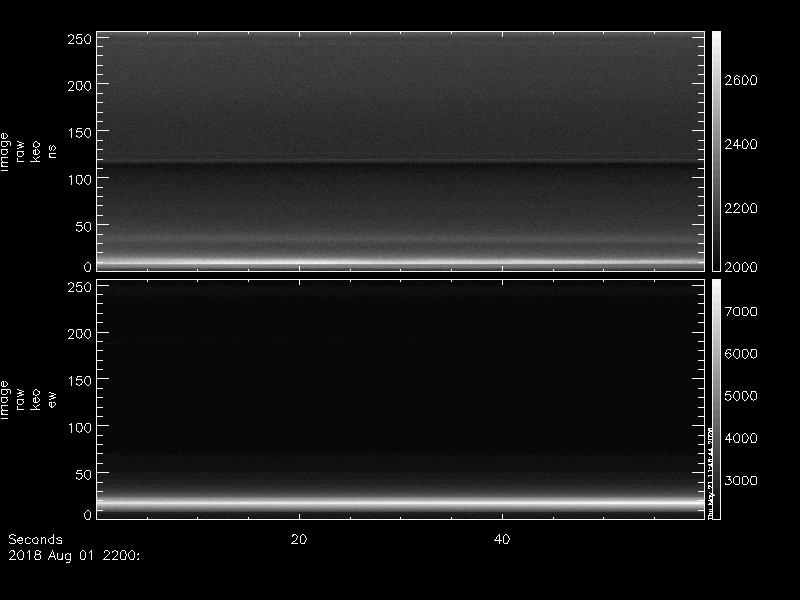Click the 150 tick label on ew keogram axis
800x600 pixels.
tap(79, 381)
